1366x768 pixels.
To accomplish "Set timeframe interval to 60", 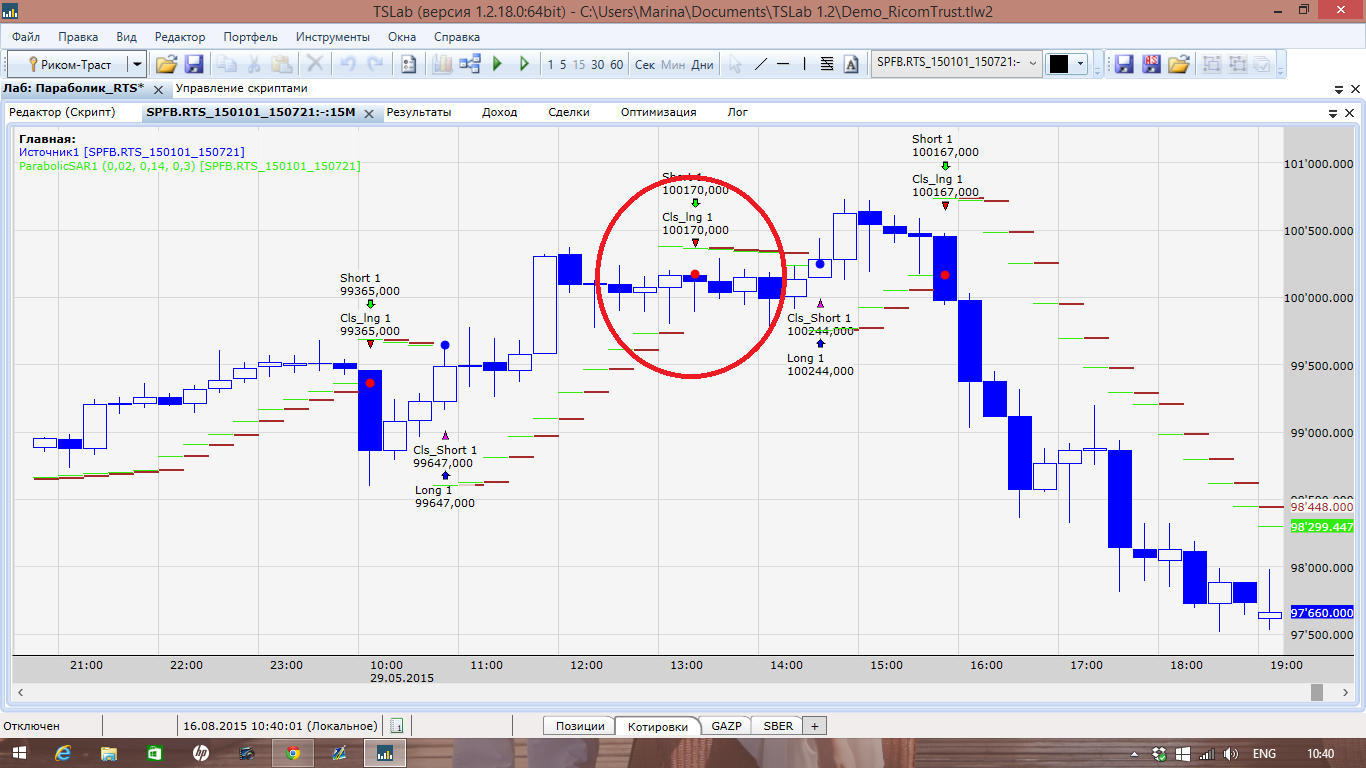I will [x=616, y=65].
